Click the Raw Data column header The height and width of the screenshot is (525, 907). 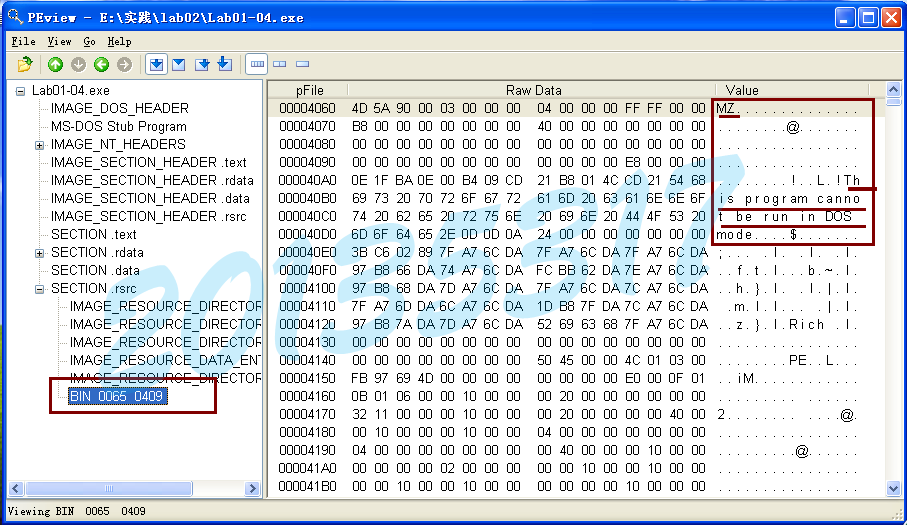coord(533,90)
